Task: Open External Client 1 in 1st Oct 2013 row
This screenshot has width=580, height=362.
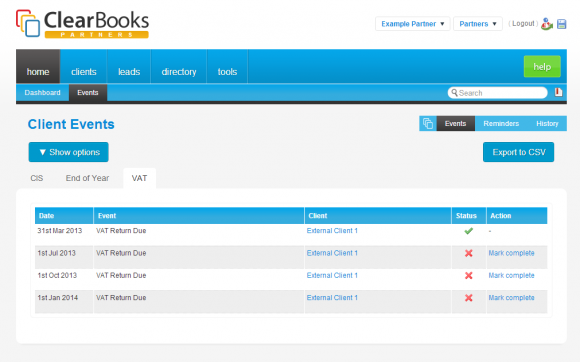Action: coord(332,275)
